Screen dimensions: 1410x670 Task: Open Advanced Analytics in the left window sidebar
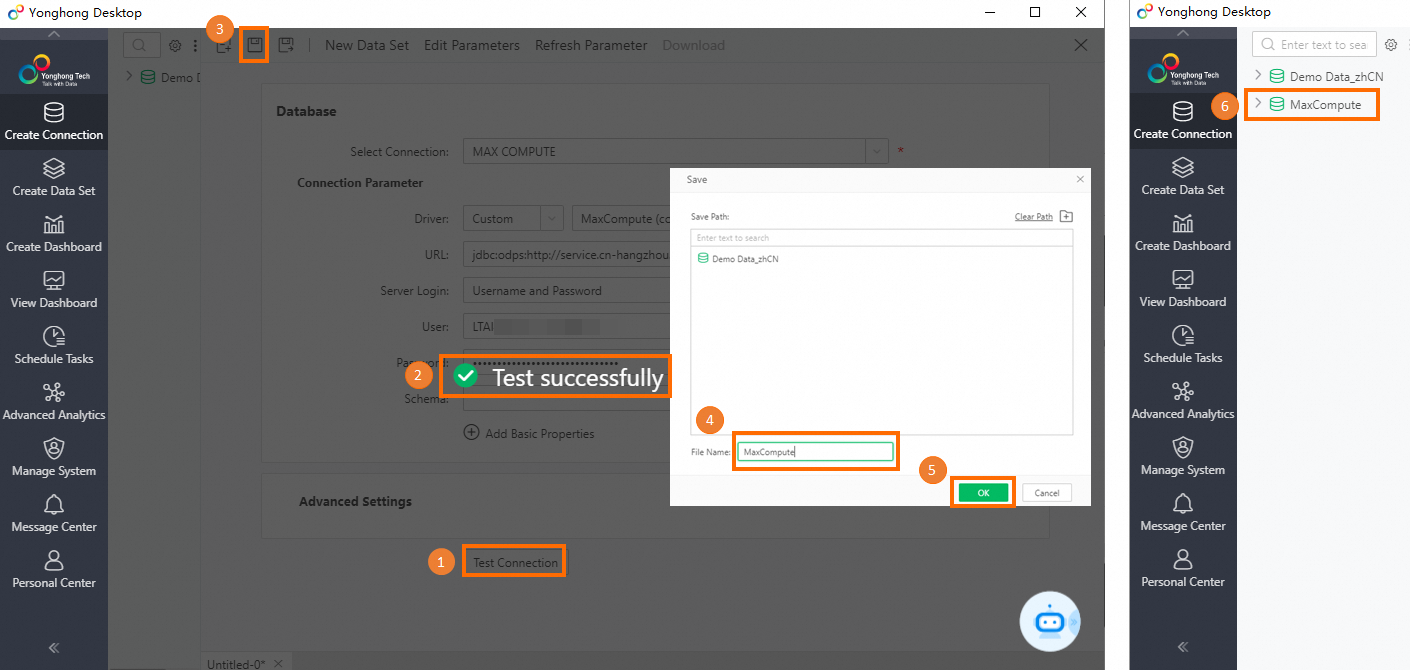pos(54,402)
